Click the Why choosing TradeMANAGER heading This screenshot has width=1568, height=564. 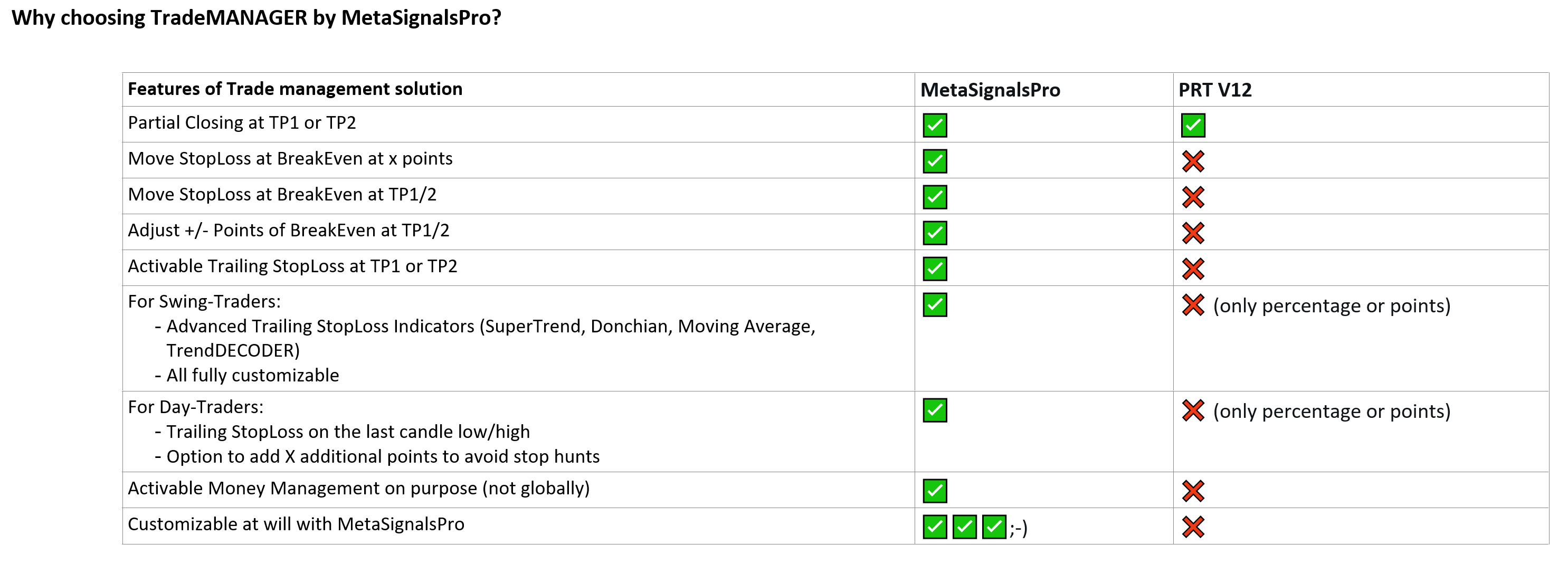(256, 17)
